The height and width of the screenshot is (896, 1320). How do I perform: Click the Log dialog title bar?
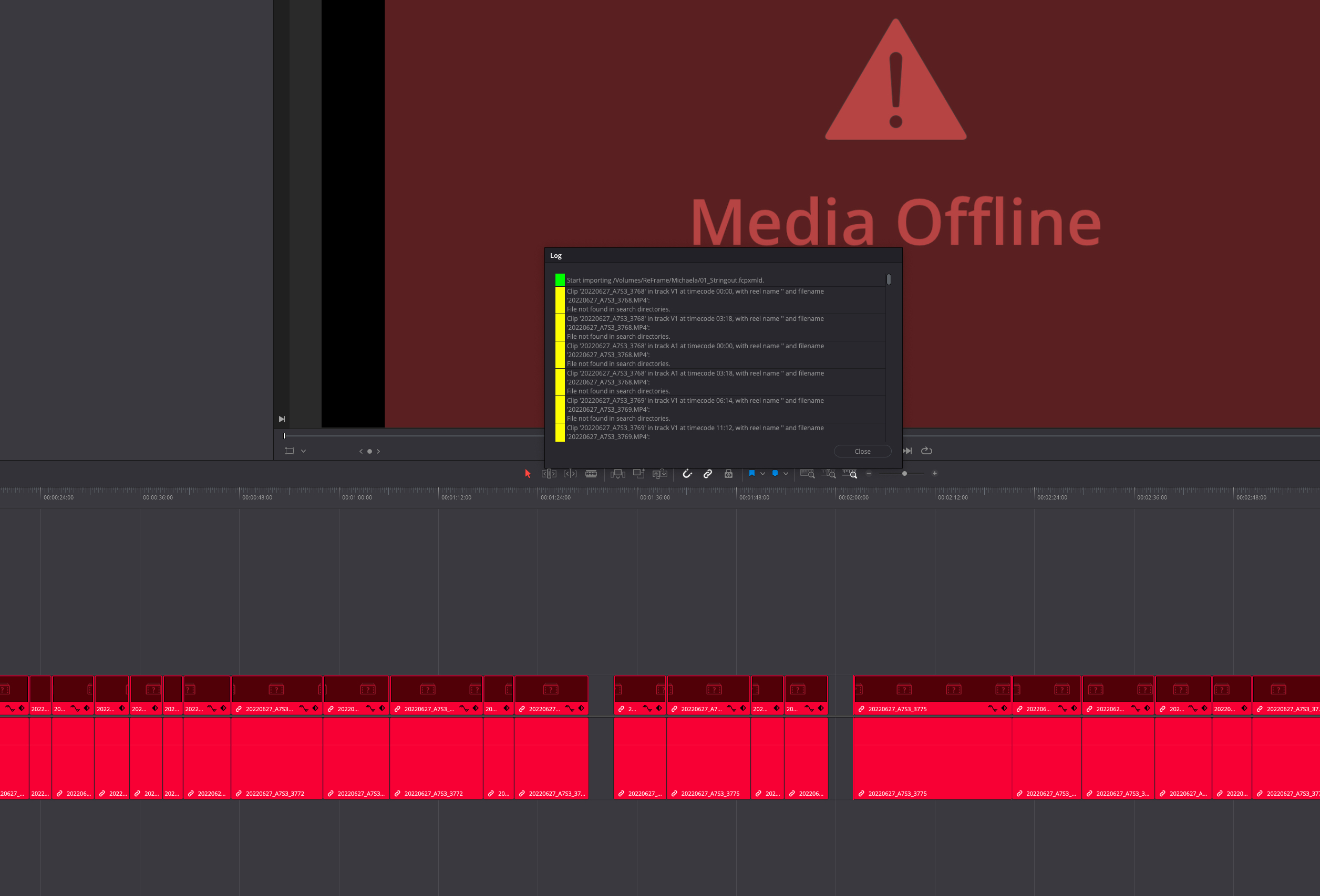723,256
